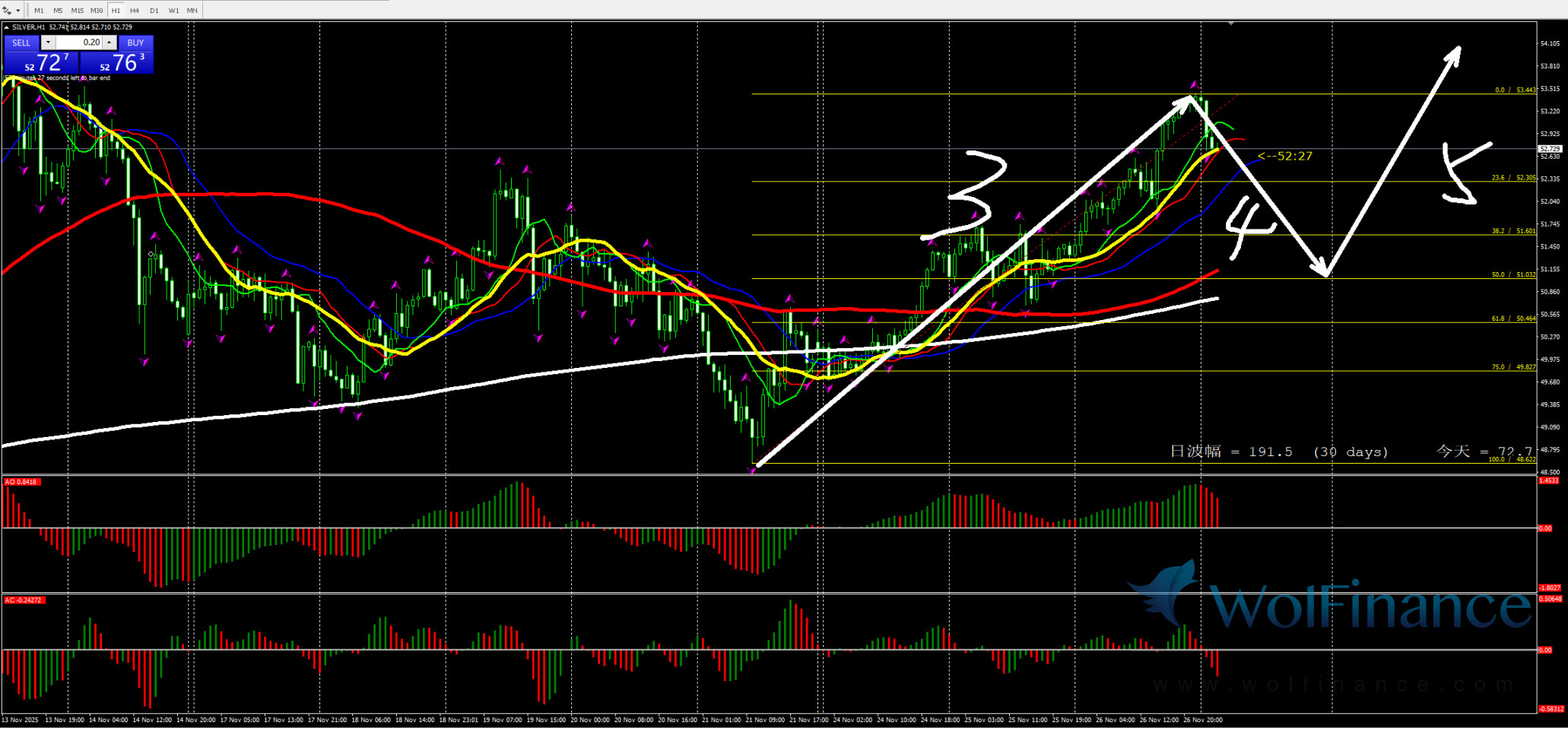The width and height of the screenshot is (1568, 729).
Task: Collapse the one-click trading panel triangle
Action: pyautogui.click(x=7, y=27)
